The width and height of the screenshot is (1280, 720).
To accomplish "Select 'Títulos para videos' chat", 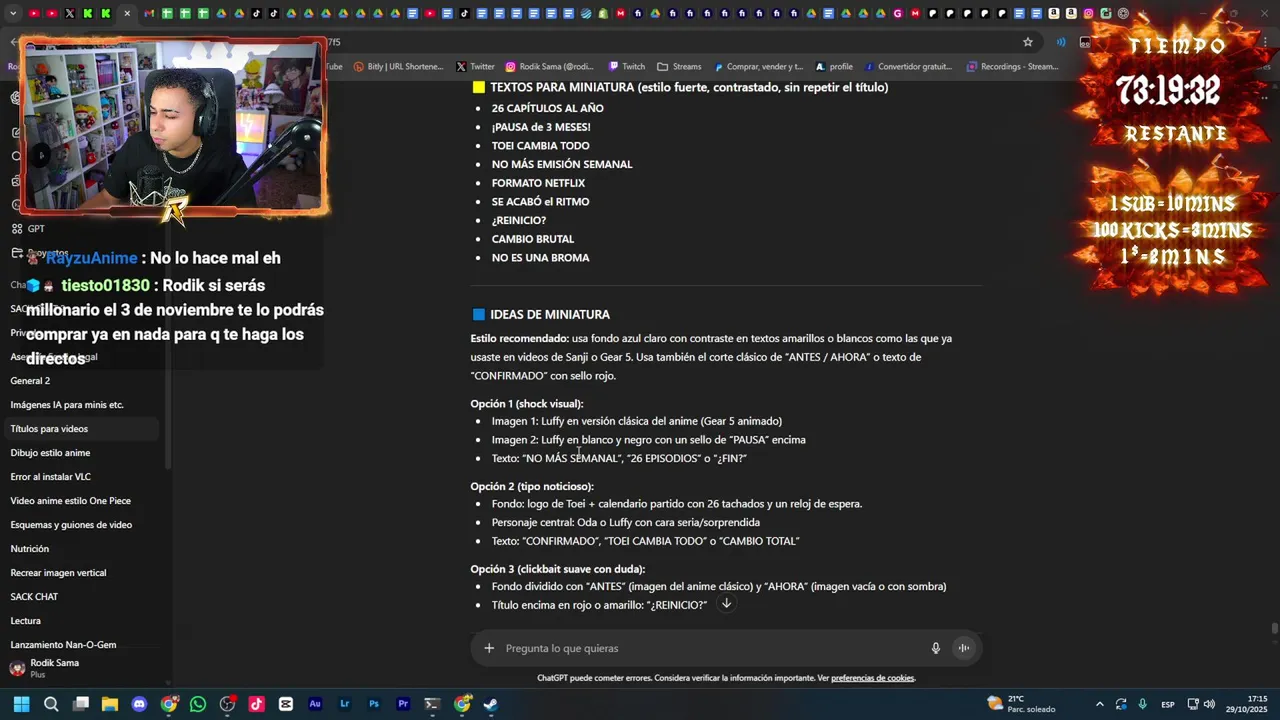I will (x=83, y=429).
